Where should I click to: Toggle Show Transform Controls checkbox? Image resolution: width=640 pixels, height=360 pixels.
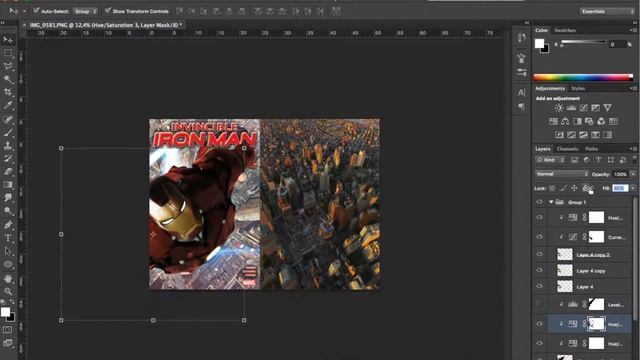pyautogui.click(x=107, y=11)
